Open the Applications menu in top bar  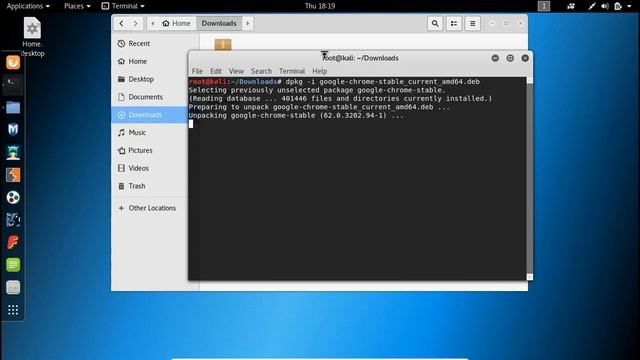point(28,6)
